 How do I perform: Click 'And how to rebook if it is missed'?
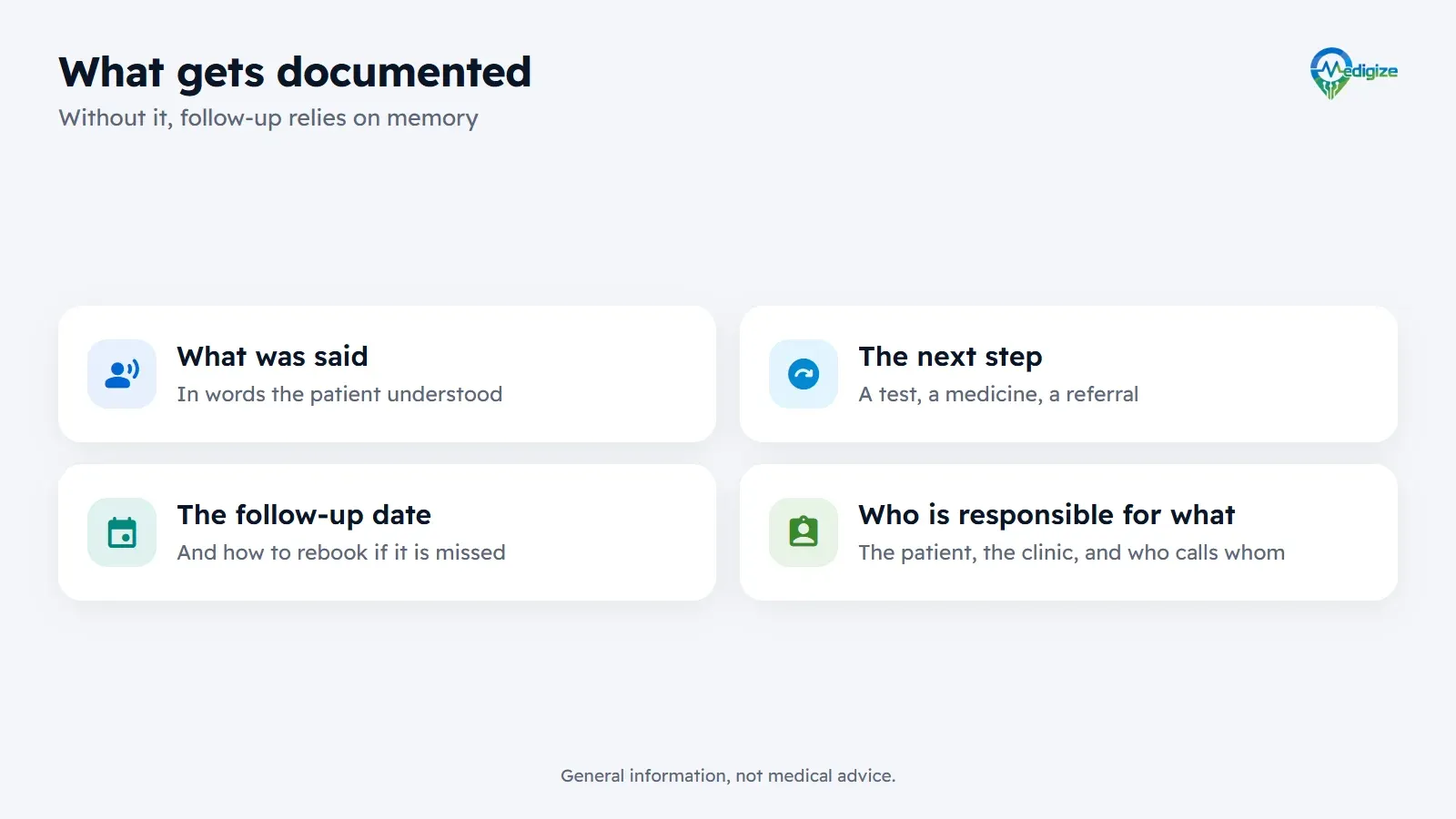[x=341, y=552]
